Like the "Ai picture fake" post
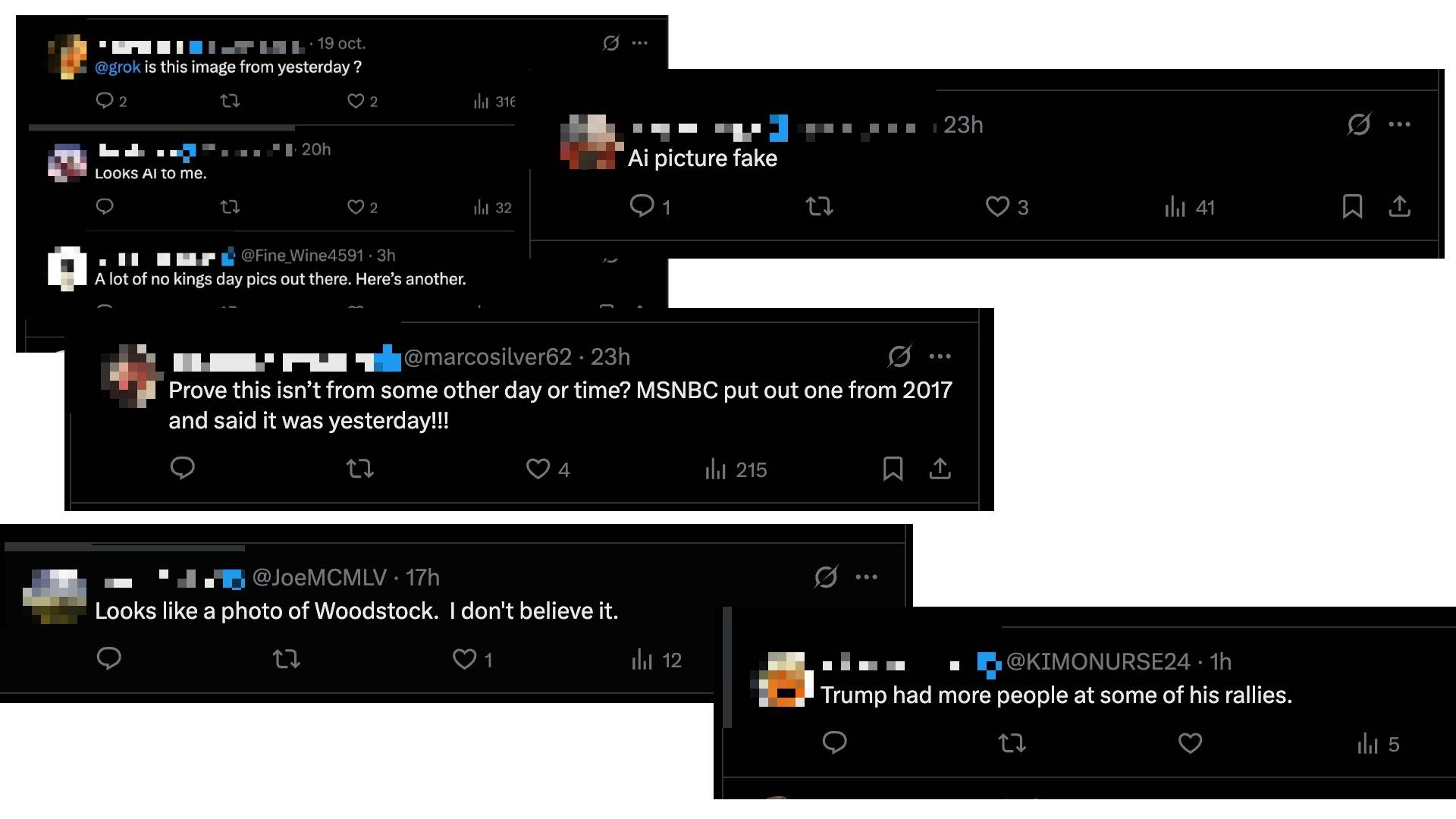This screenshot has height=819, width=1456. pyautogui.click(x=997, y=206)
